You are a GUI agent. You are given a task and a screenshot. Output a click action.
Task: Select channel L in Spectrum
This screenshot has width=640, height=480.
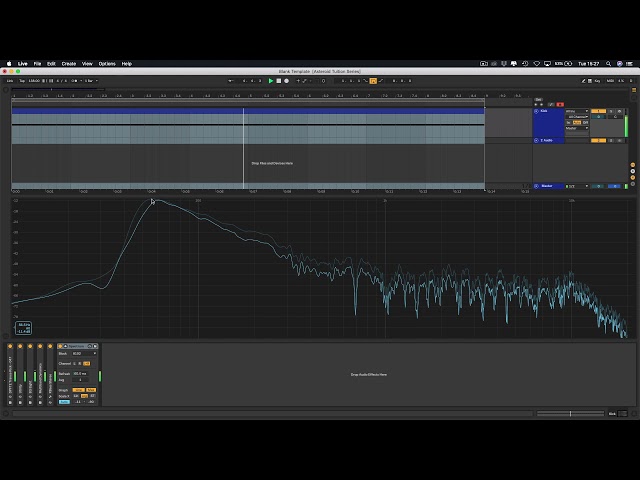click(74, 363)
